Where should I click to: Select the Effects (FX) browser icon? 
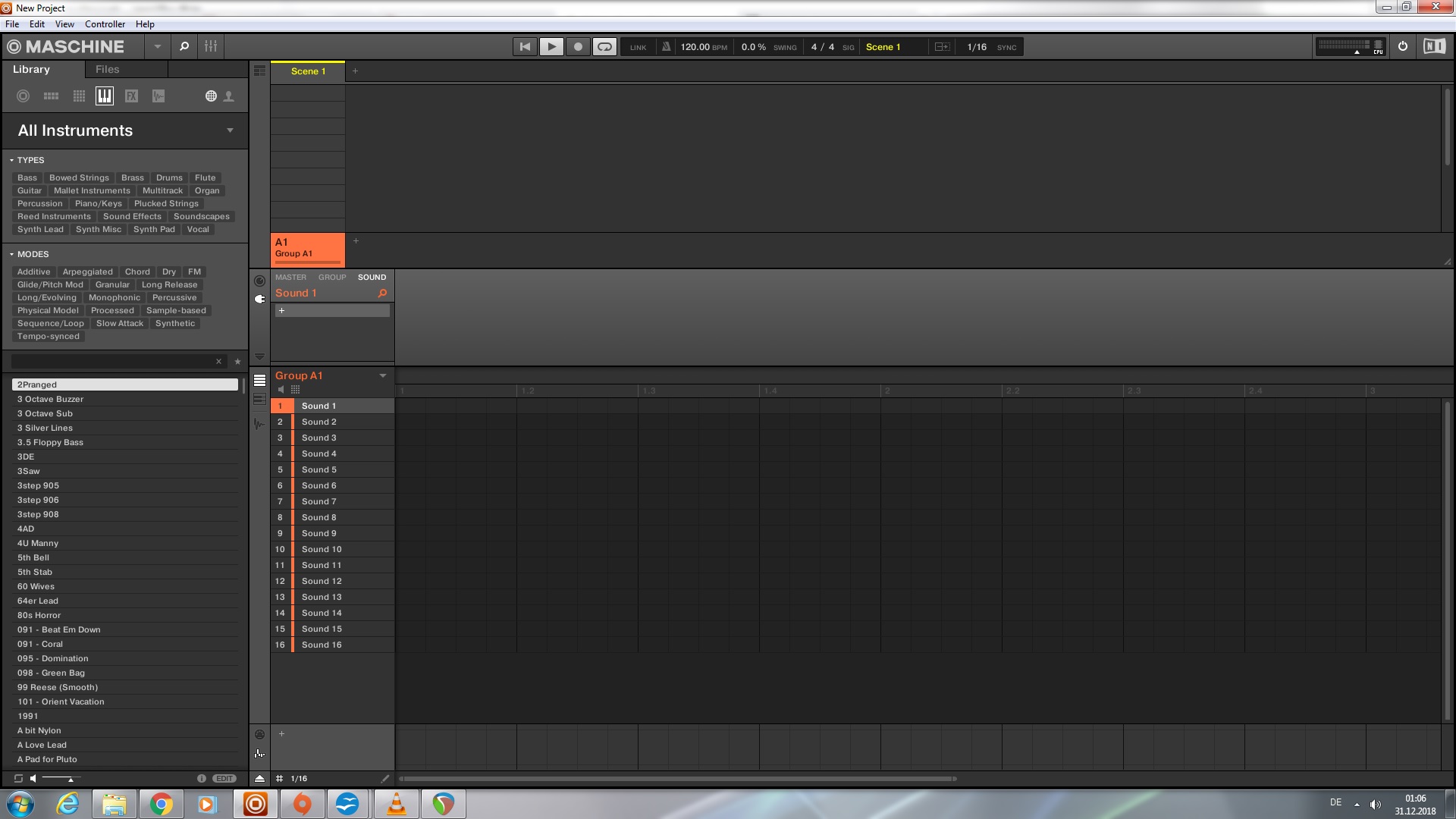coord(131,96)
